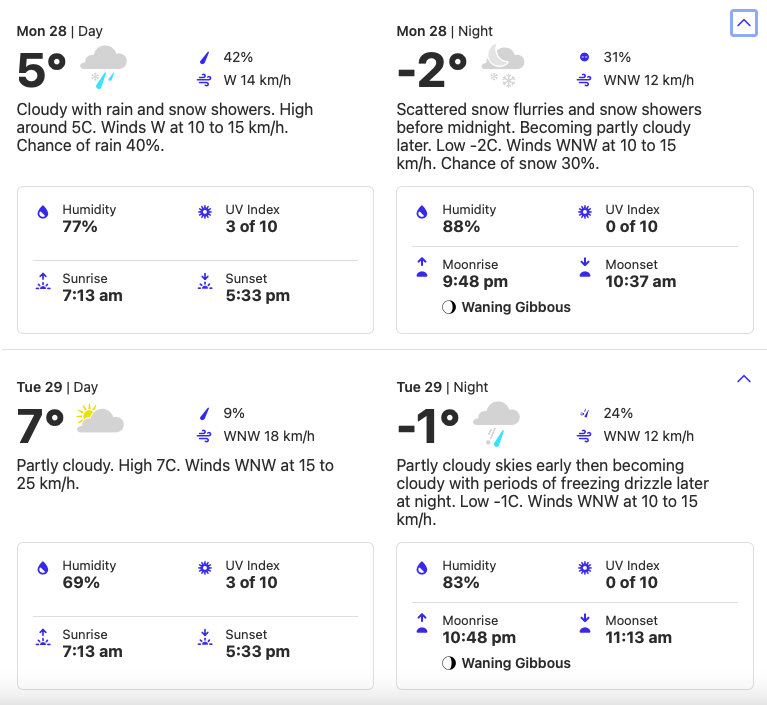Screen dimensions: 767x705
Task: Click the Mon 28 day humidity droplet icon
Action: click(x=43, y=212)
